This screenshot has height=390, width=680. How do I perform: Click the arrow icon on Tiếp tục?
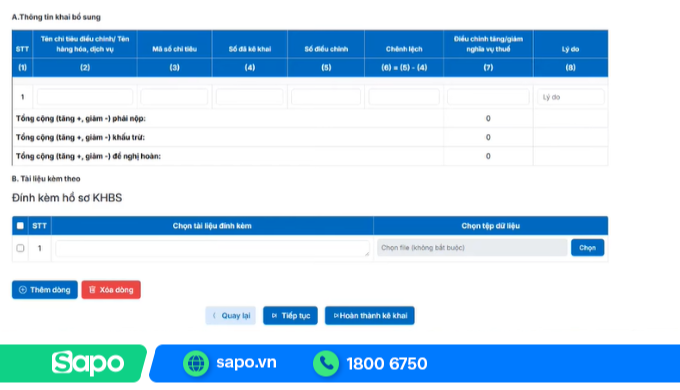point(274,315)
